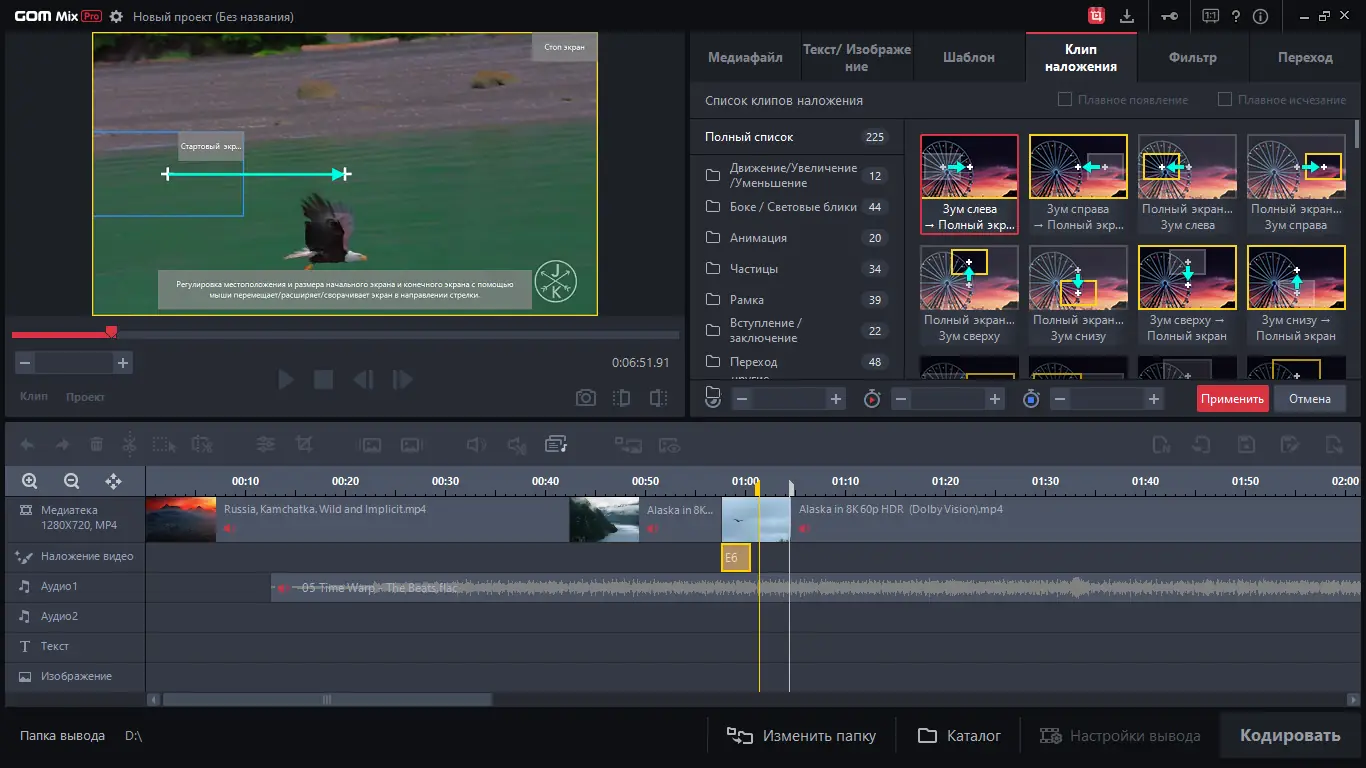
Task: Click the red screen capture icon
Action: pos(1097,17)
